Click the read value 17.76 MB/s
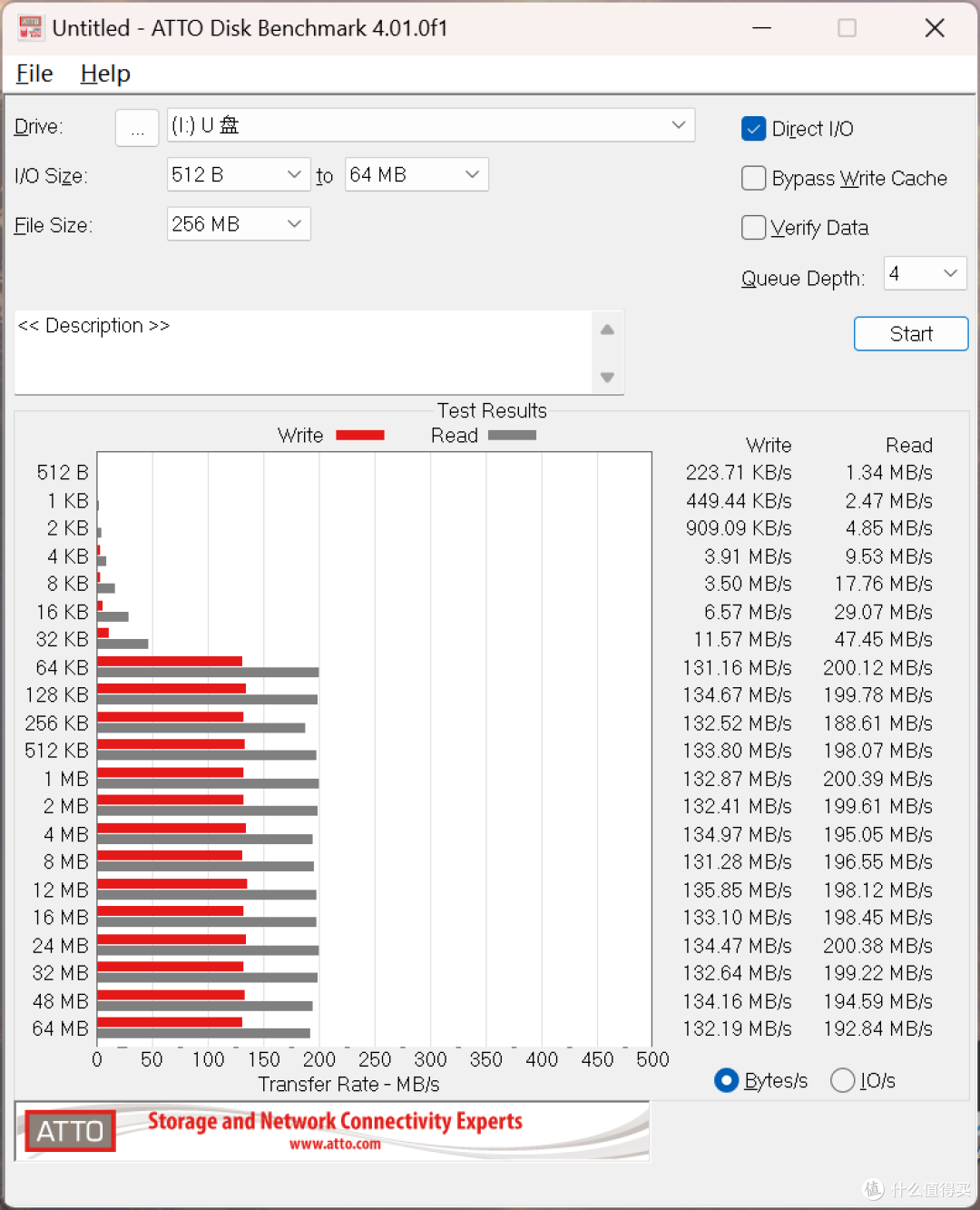The height and width of the screenshot is (1210, 980). 884,584
